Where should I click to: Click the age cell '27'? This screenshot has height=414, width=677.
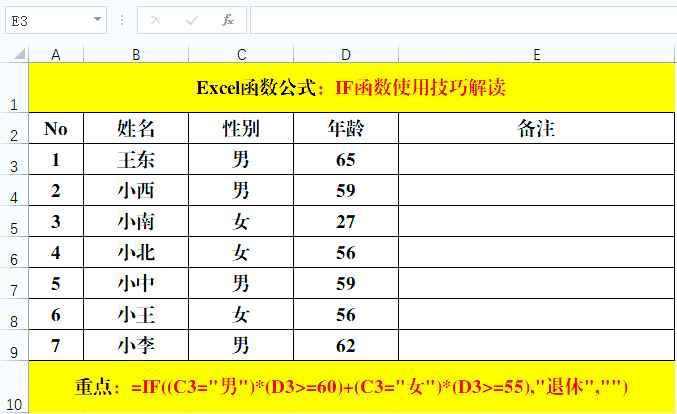346,221
